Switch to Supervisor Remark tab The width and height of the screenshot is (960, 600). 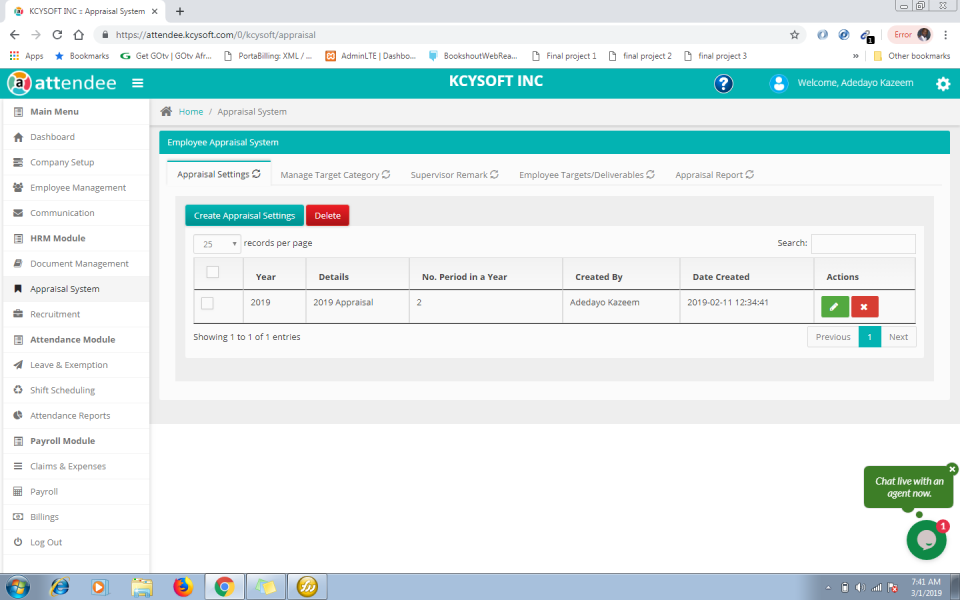(x=454, y=174)
